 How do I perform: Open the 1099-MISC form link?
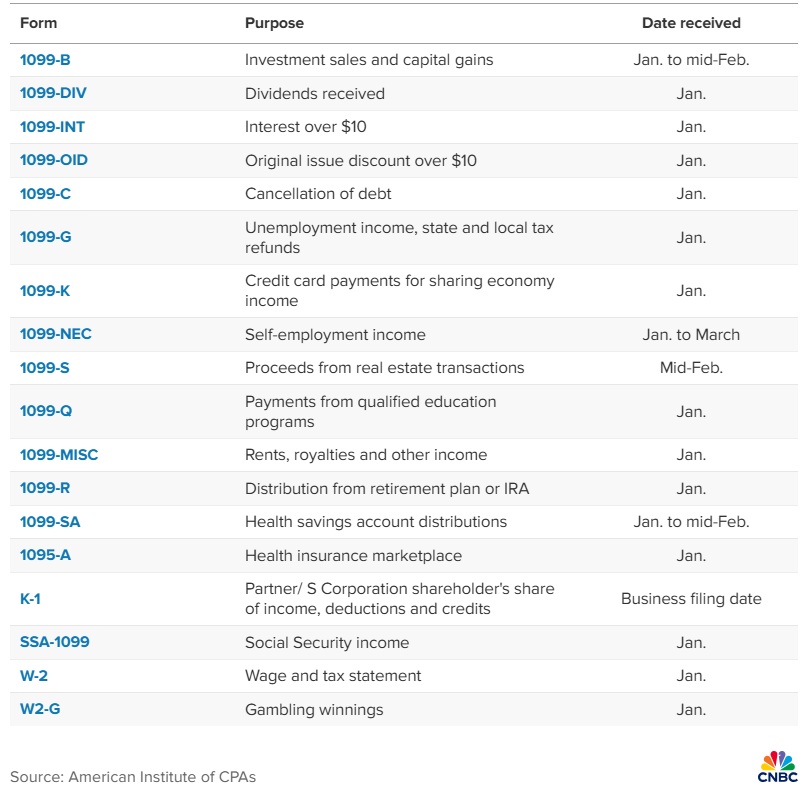point(59,455)
